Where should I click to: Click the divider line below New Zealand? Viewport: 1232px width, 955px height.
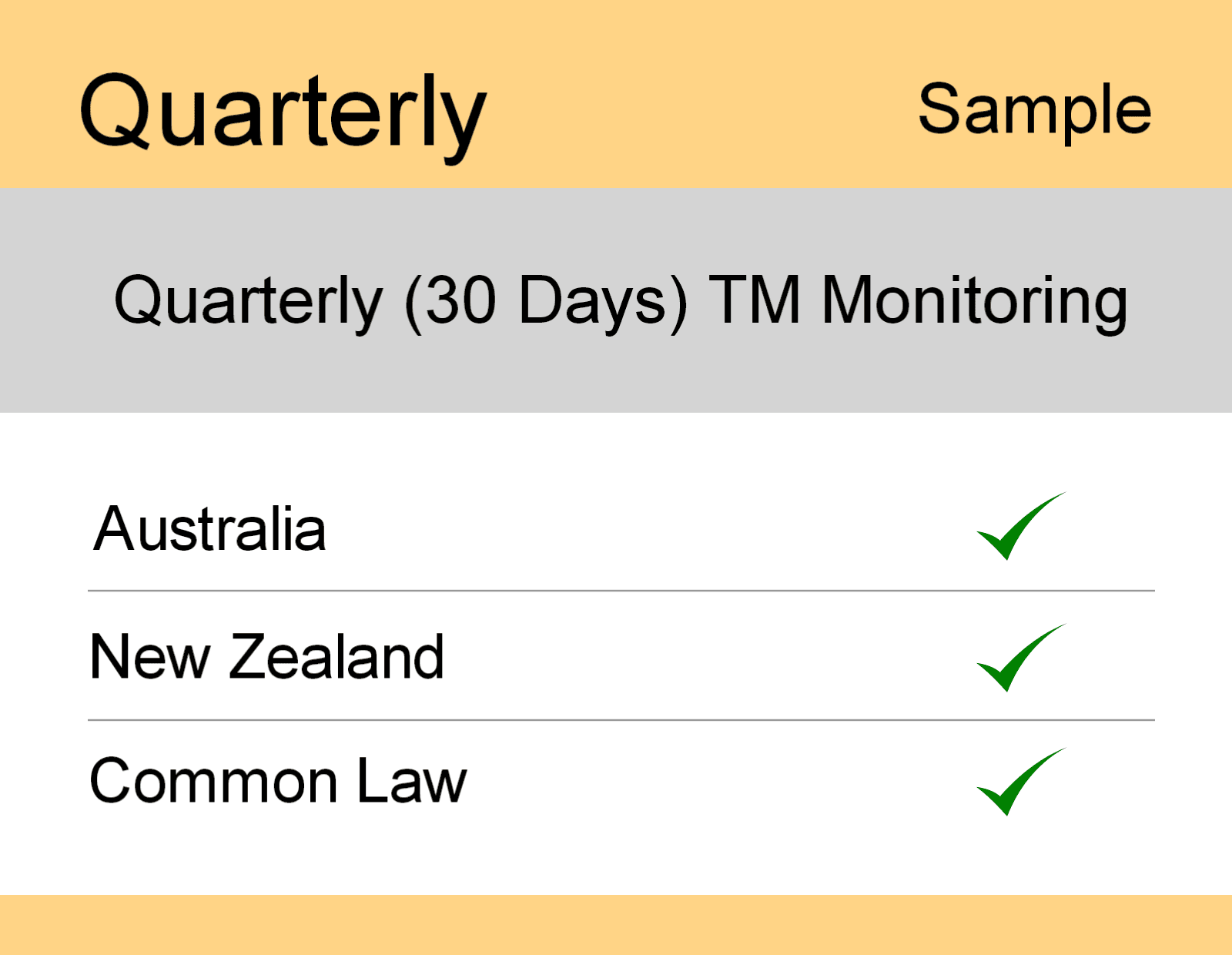tap(621, 720)
